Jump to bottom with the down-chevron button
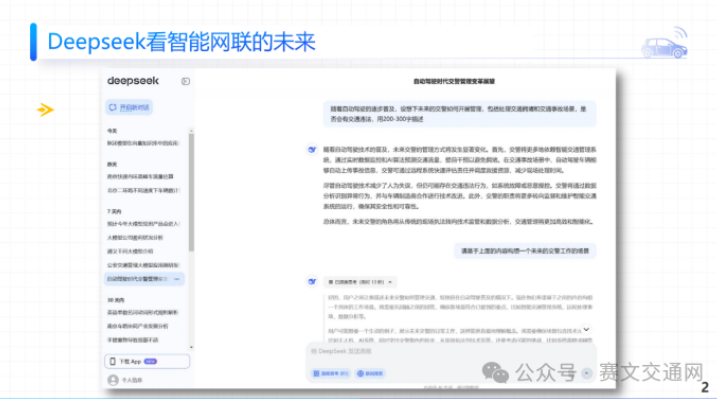717x399 pixels. point(586,329)
